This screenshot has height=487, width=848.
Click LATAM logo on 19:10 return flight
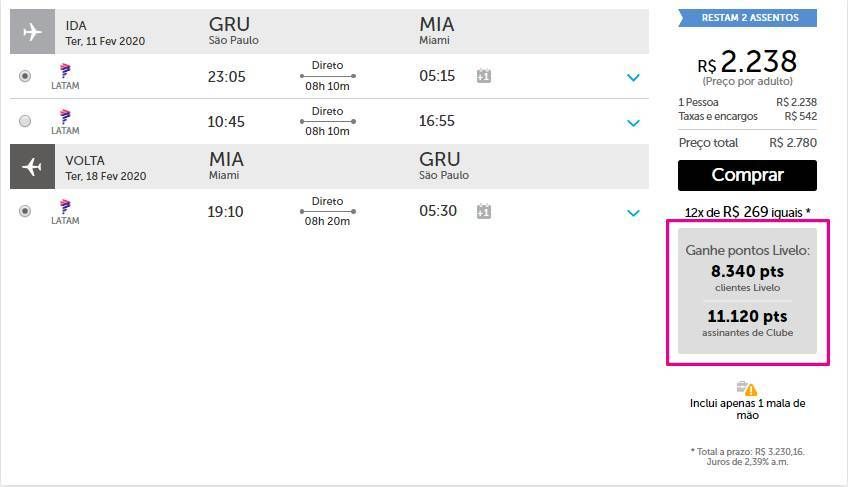click(x=65, y=212)
